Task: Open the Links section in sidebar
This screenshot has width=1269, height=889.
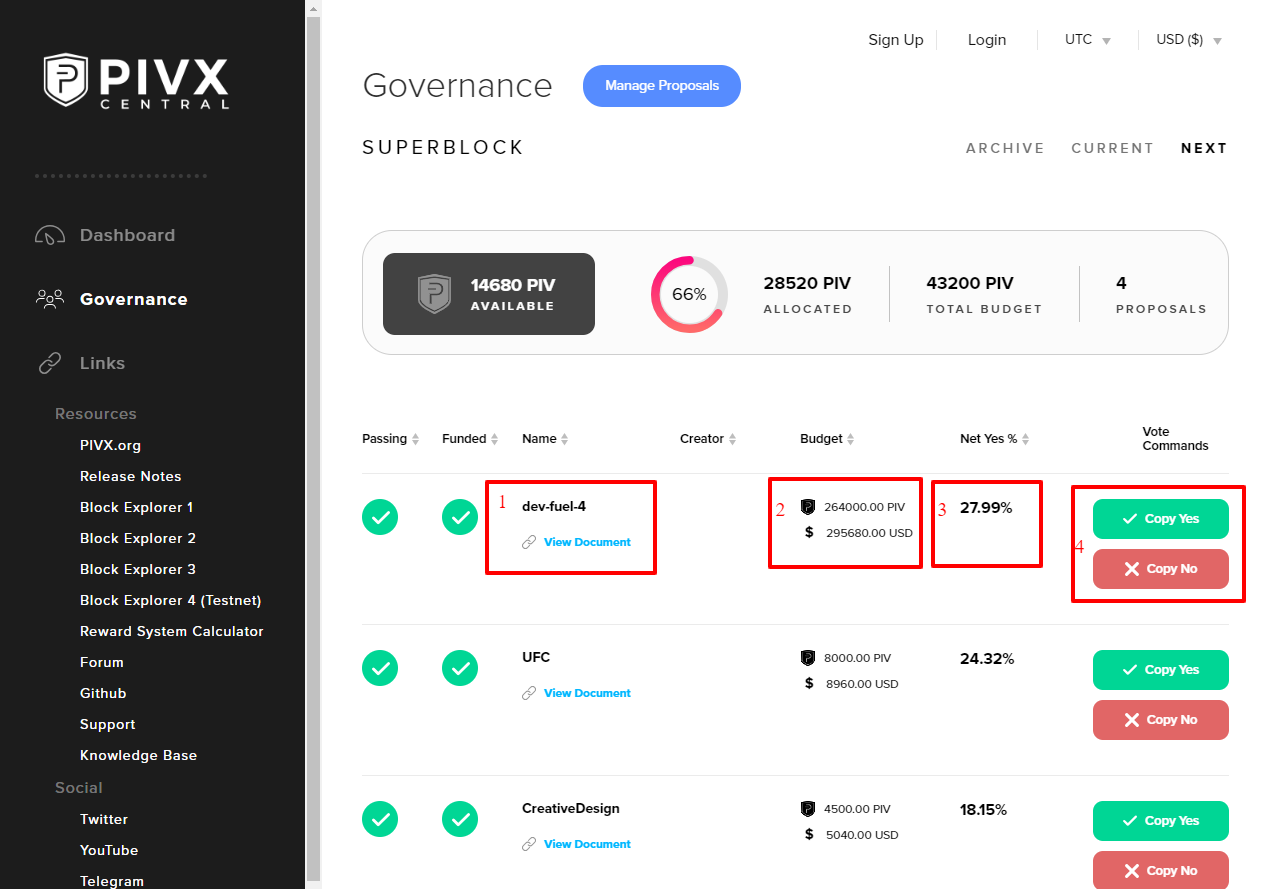Action: point(102,363)
